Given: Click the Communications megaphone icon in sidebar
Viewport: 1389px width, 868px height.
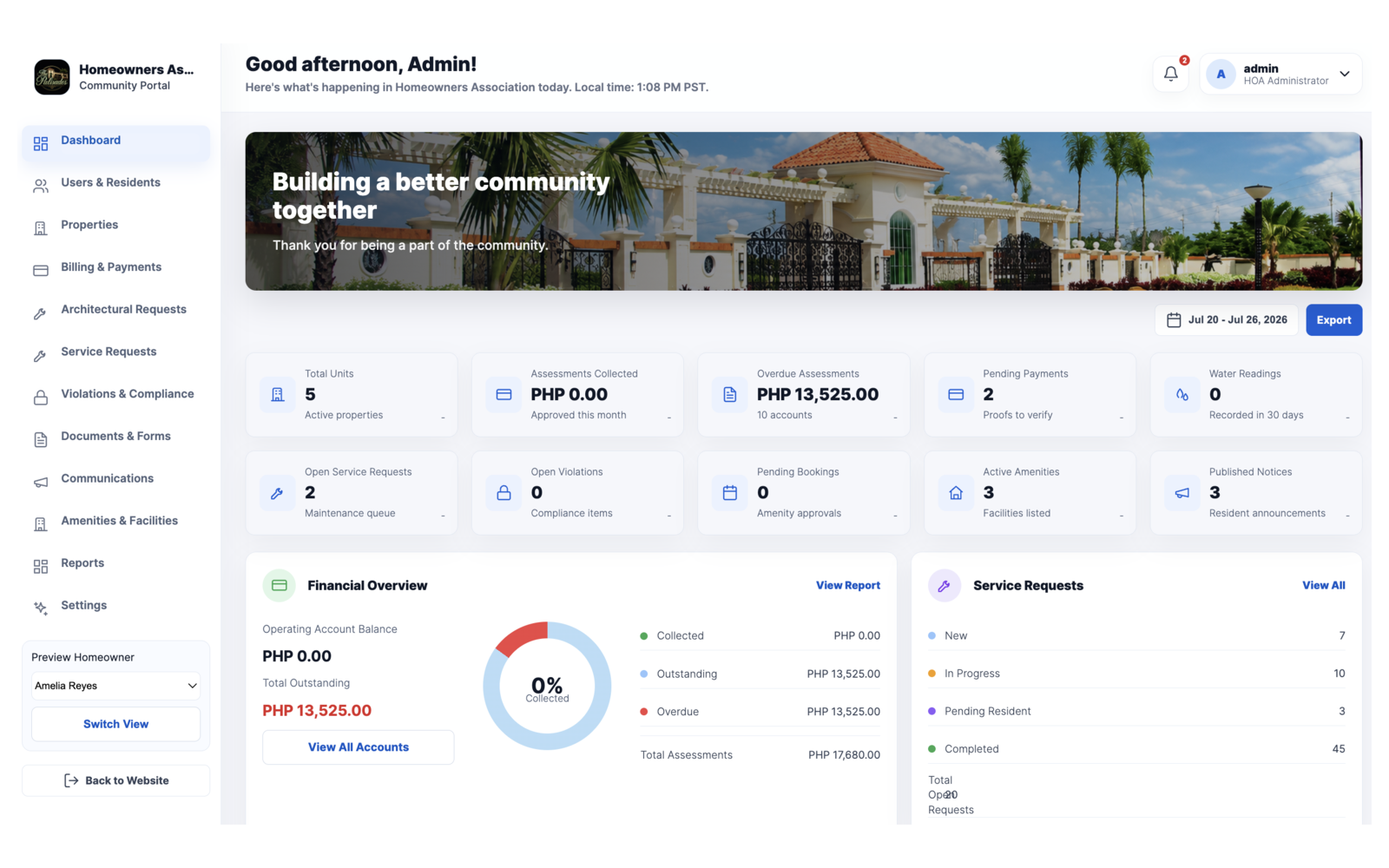Looking at the screenshot, I should (41, 482).
